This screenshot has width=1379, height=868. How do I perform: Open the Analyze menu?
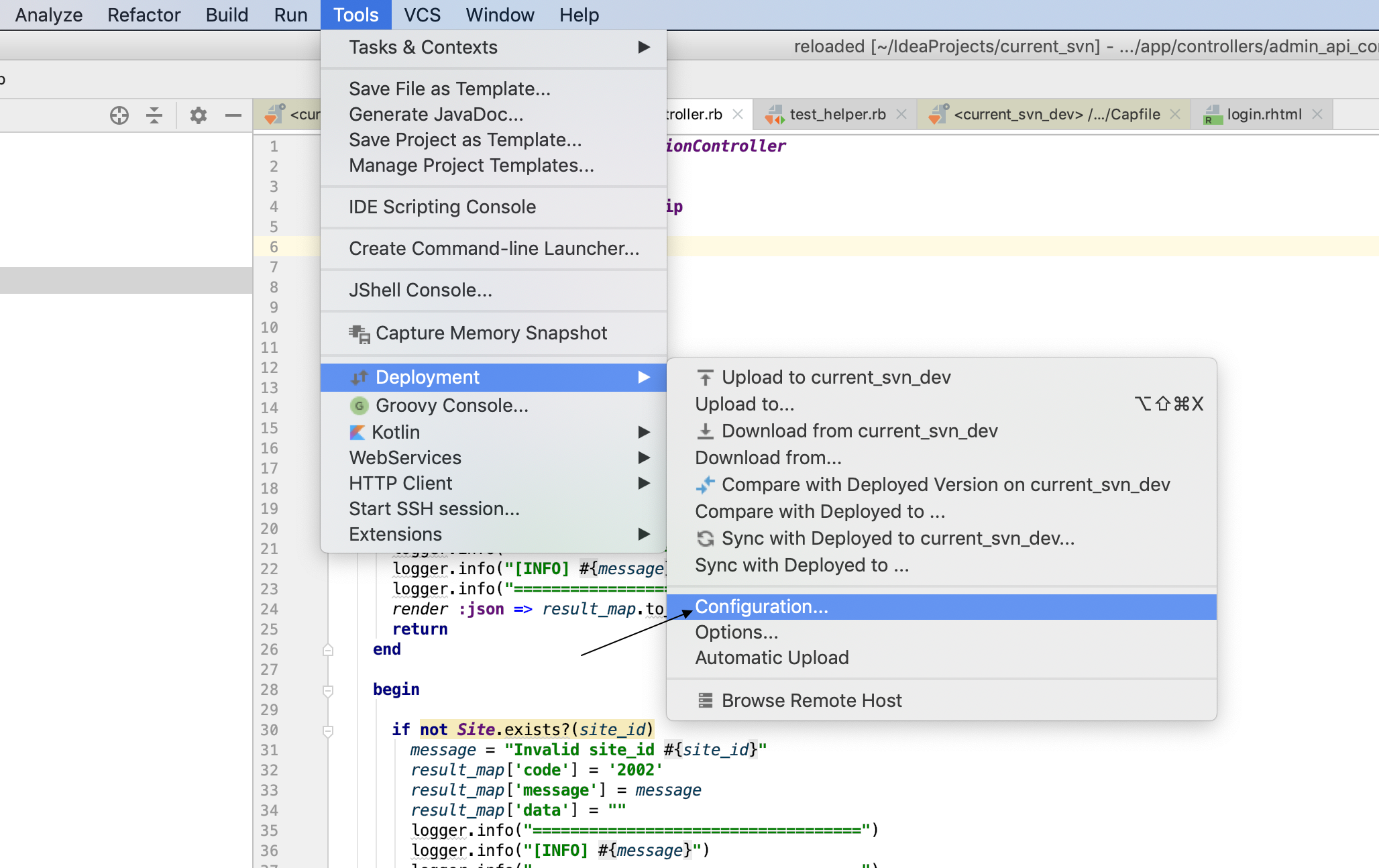[49, 15]
